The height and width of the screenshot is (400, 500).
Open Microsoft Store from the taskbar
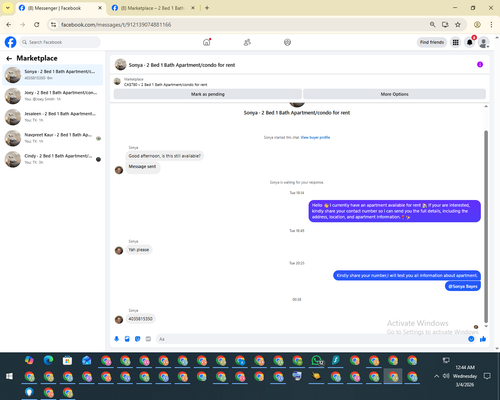(x=67, y=360)
